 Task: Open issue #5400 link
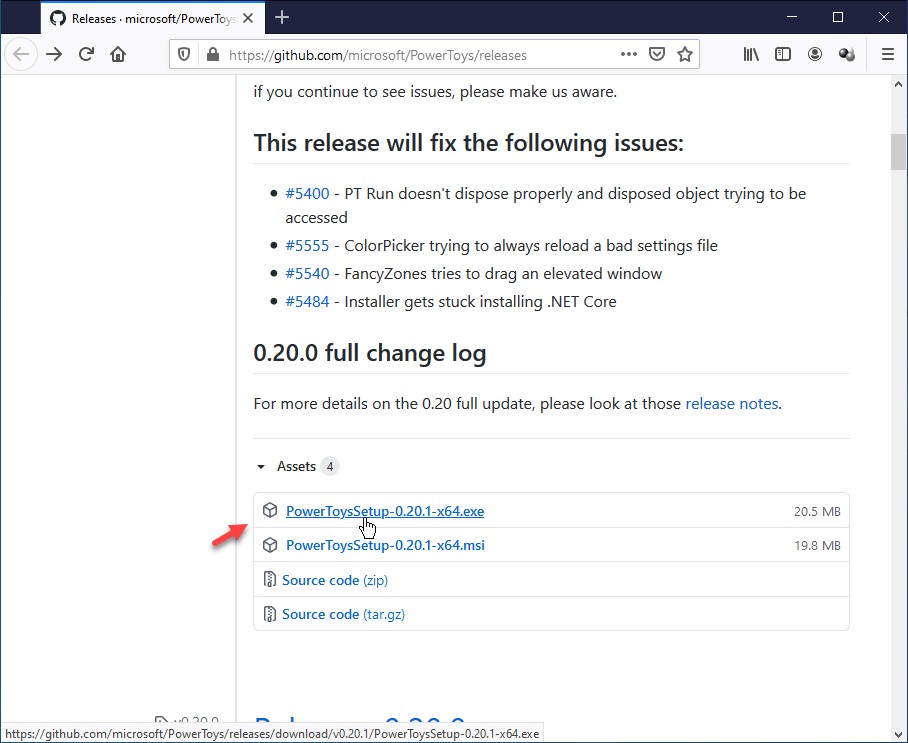[x=306, y=193]
